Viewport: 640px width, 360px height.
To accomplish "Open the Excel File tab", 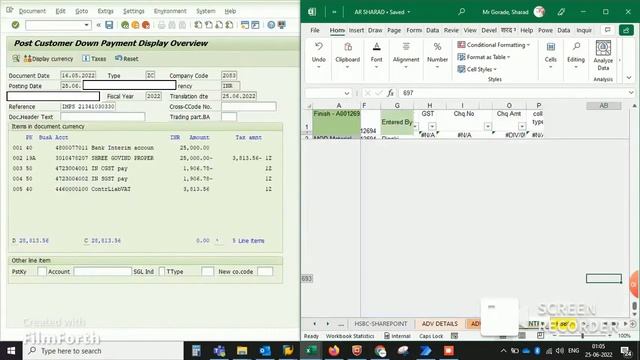I will click(315, 30).
